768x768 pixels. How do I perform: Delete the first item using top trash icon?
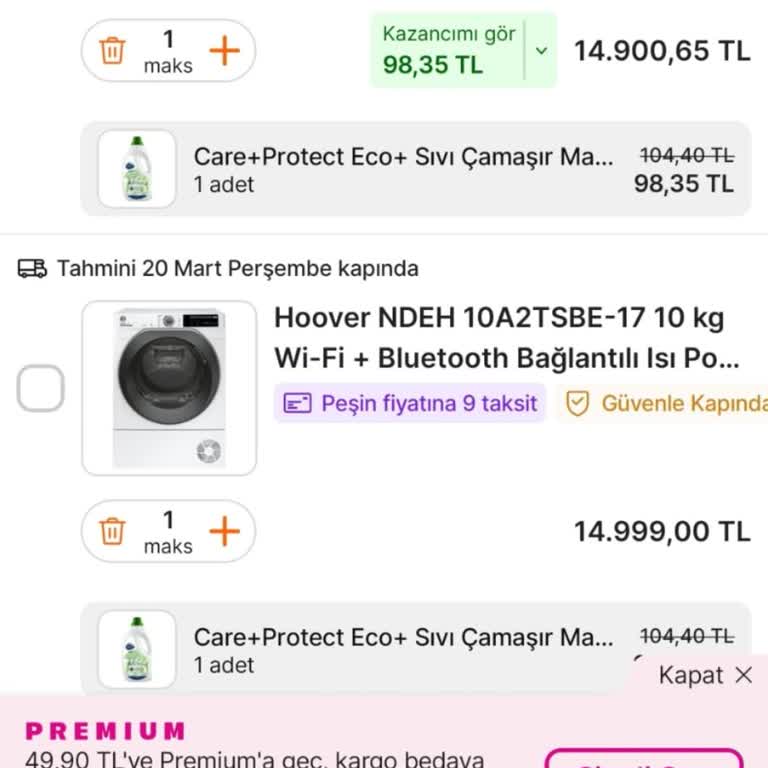click(113, 50)
